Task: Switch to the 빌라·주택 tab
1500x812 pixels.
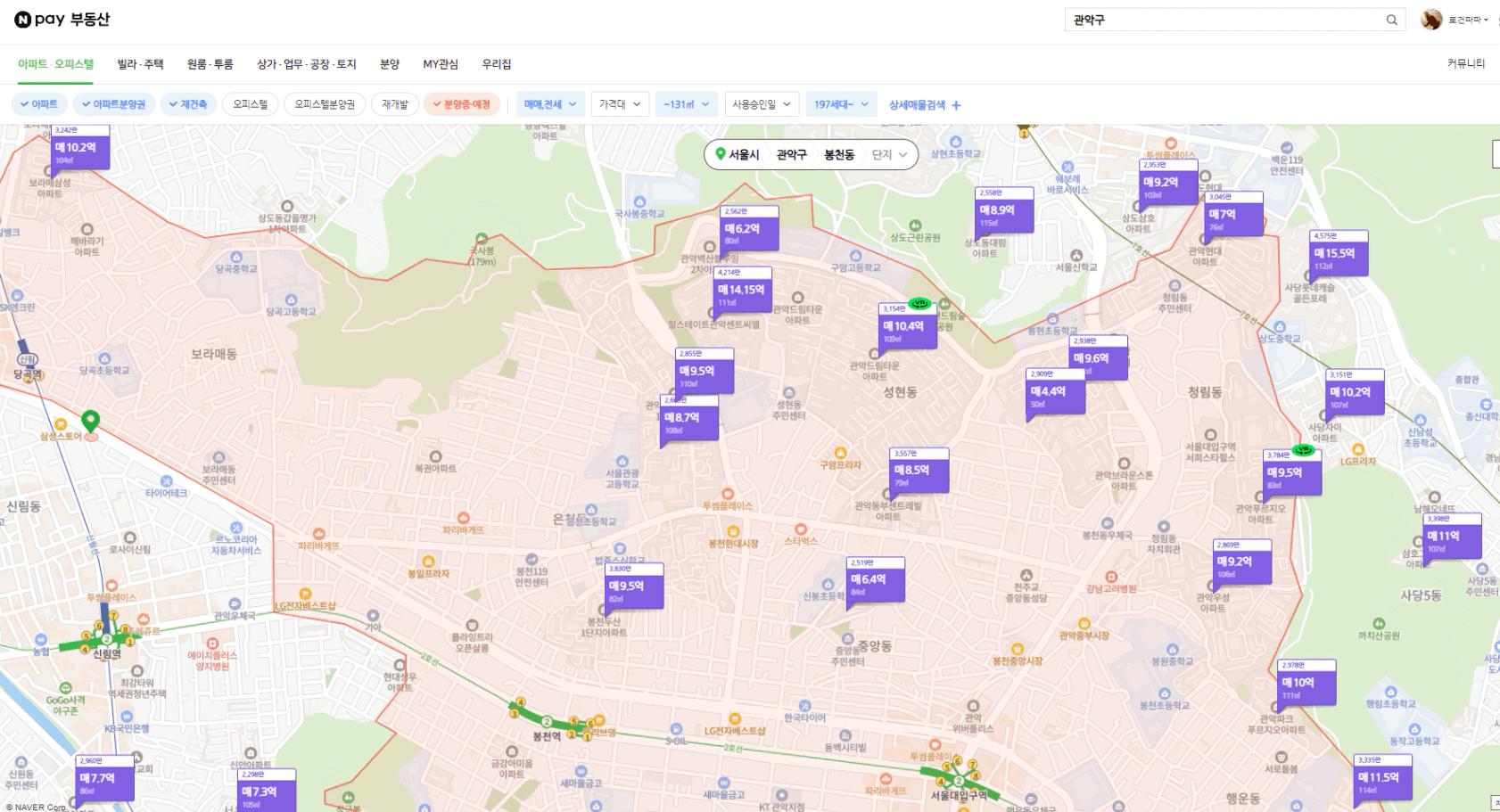Action: point(140,64)
